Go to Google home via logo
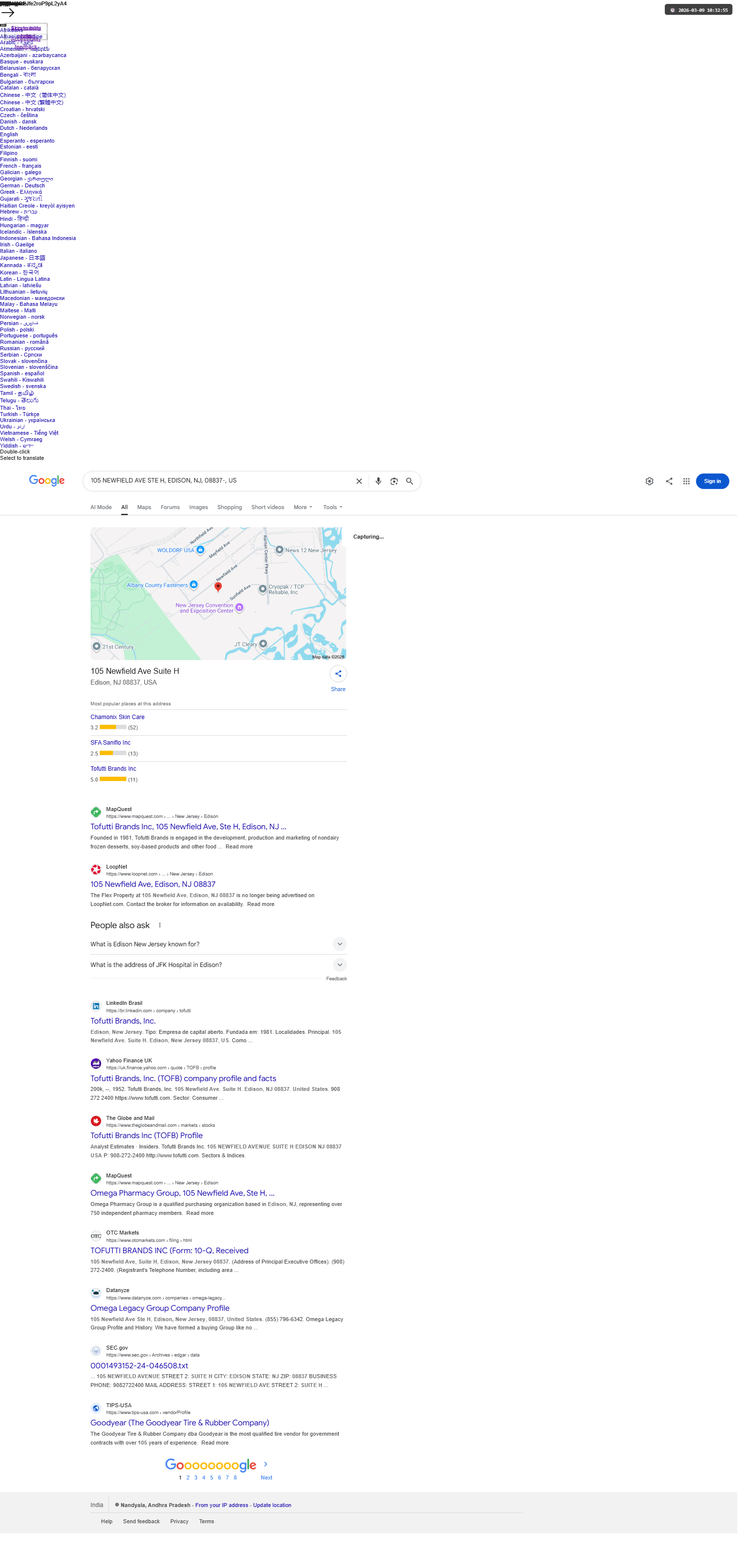Viewport: 746px width, 1568px height. click(x=47, y=481)
